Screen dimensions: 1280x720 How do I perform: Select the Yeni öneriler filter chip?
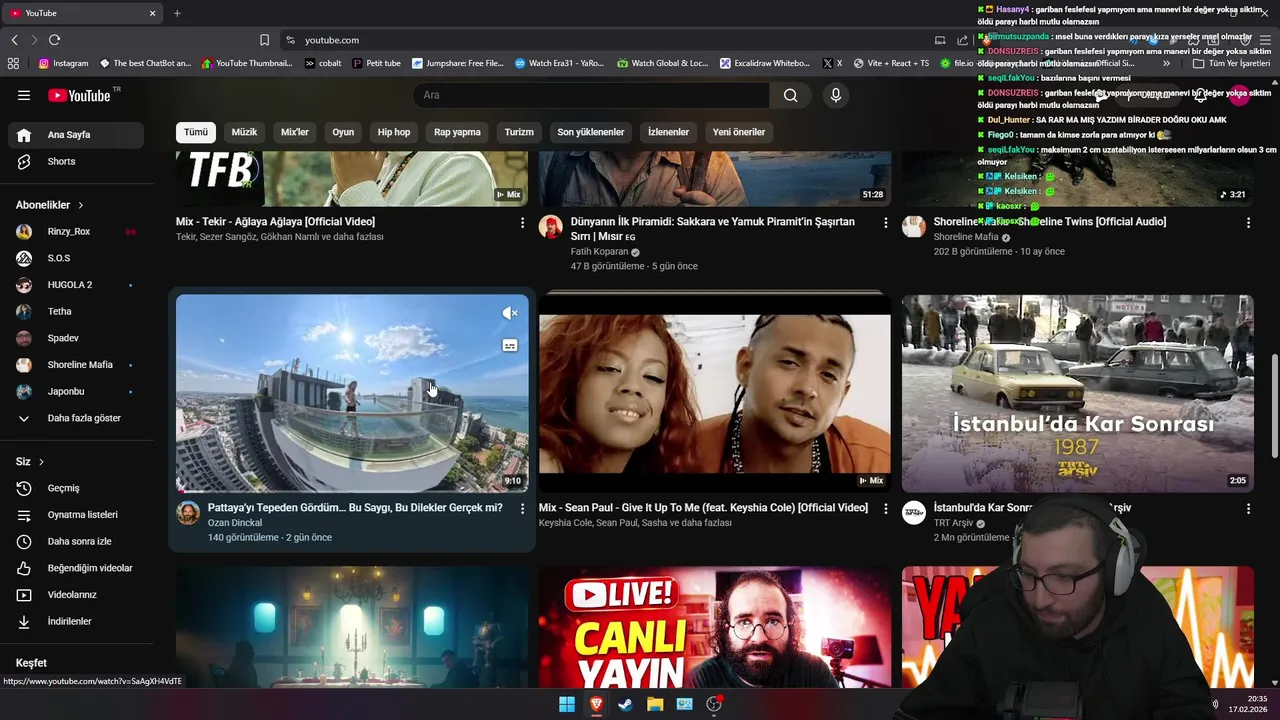(x=739, y=132)
